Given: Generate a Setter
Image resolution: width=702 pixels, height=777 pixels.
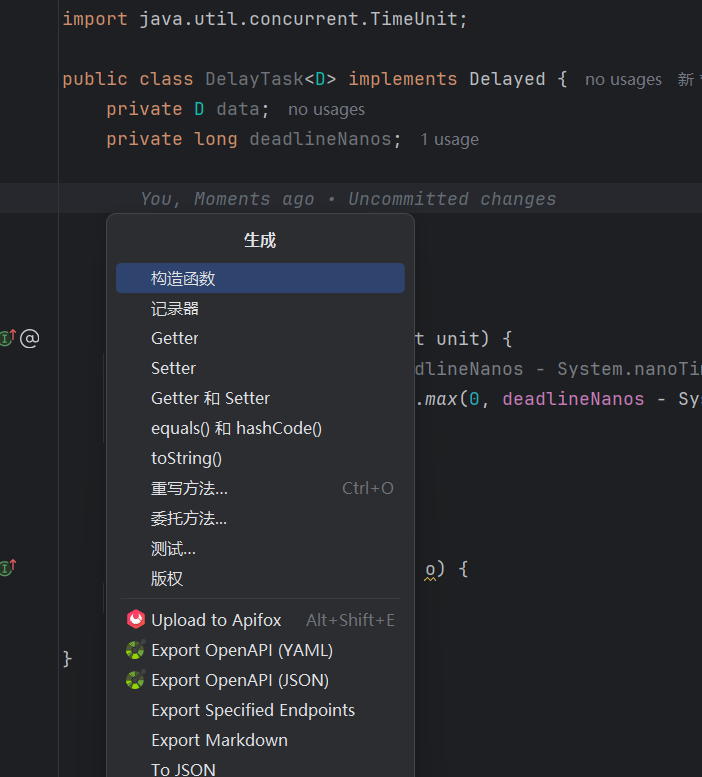Looking at the screenshot, I should point(260,368).
